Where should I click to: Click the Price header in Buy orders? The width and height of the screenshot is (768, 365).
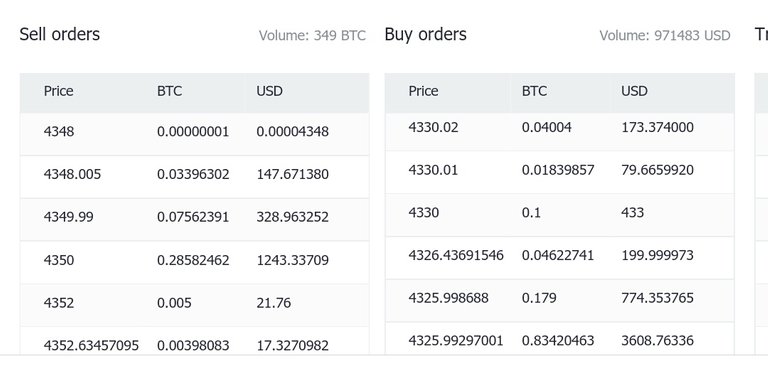423,91
